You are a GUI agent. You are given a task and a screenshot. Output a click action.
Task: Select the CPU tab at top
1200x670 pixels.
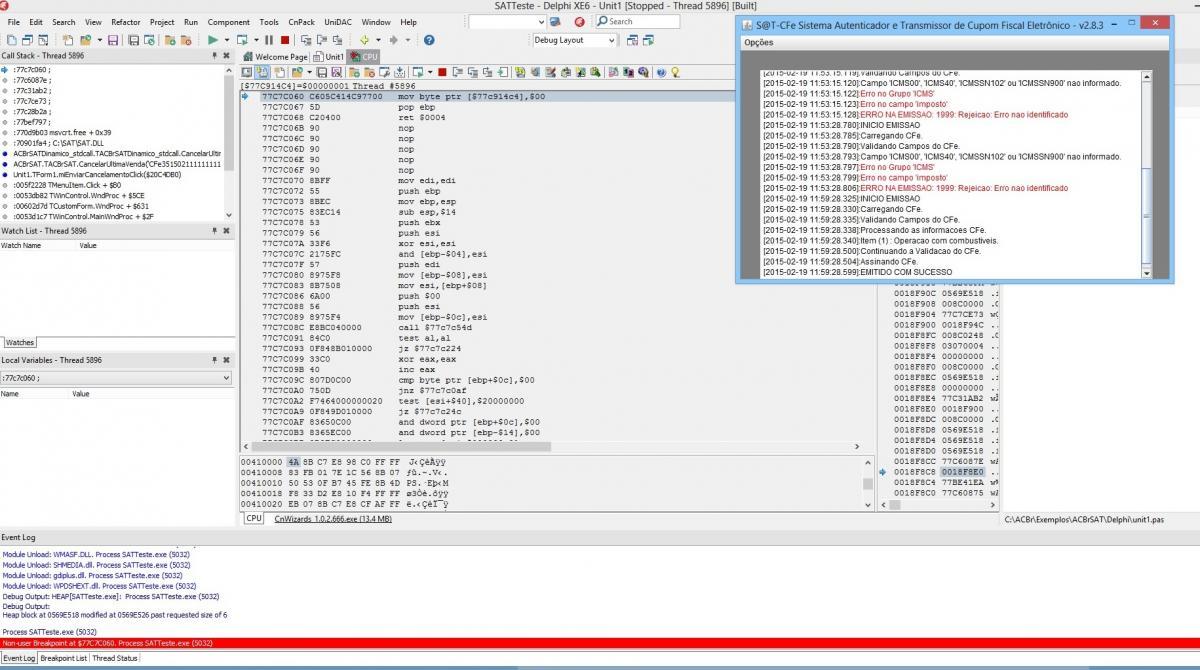tap(364, 57)
